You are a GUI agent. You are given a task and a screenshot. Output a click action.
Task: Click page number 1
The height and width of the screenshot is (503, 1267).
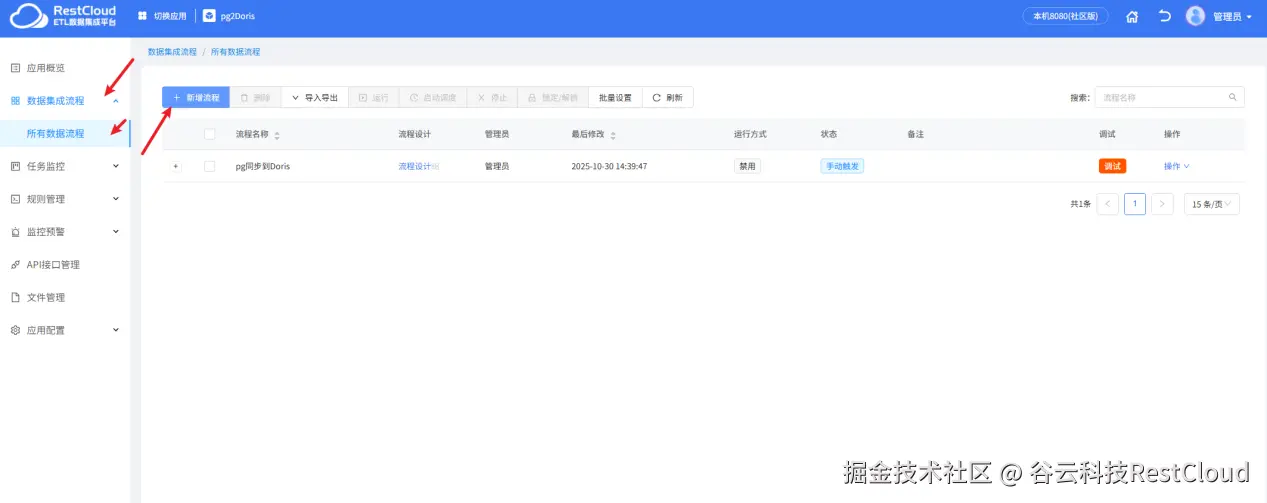1135,204
